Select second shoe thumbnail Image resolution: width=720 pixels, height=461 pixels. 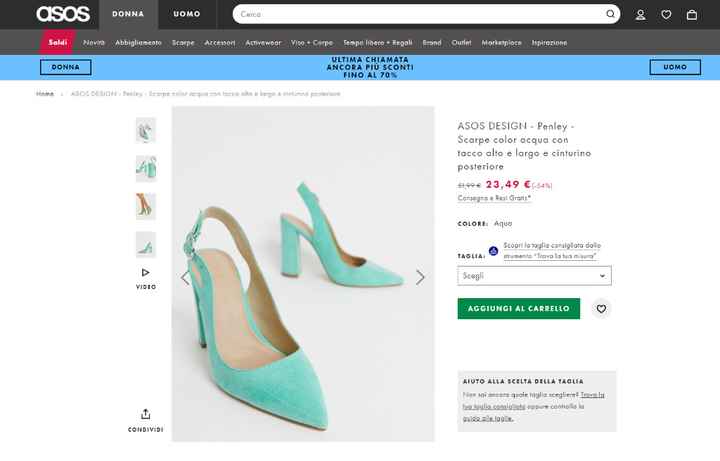[146, 169]
